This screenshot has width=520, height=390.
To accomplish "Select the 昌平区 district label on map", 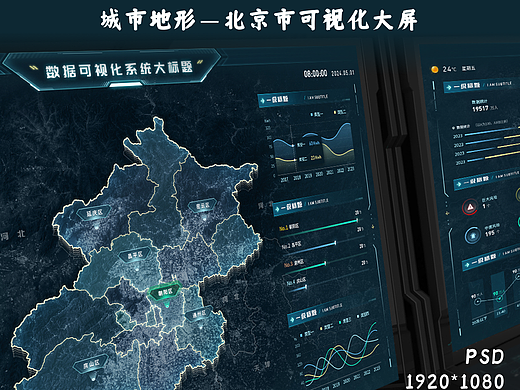I will [135, 256].
